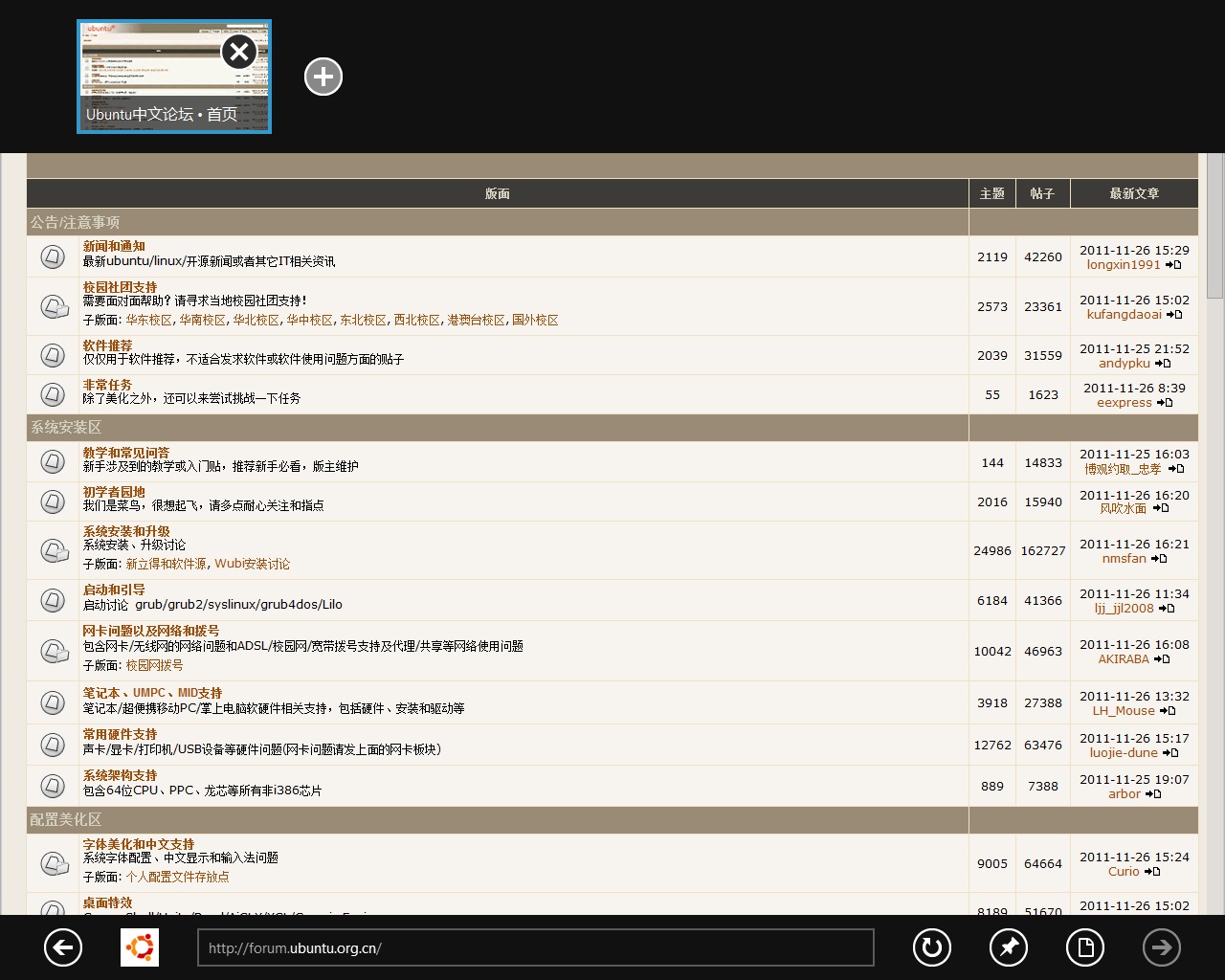Image resolution: width=1225 pixels, height=980 pixels.
Task: Open the 系统架构支持 forum
Action: (x=120, y=775)
